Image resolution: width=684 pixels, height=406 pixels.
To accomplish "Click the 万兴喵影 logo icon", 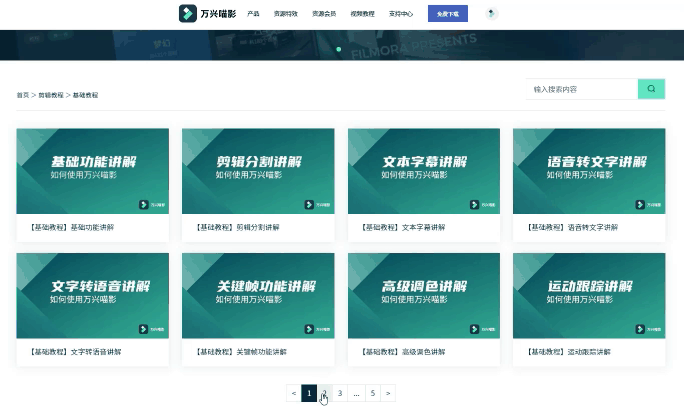I will click(188, 14).
